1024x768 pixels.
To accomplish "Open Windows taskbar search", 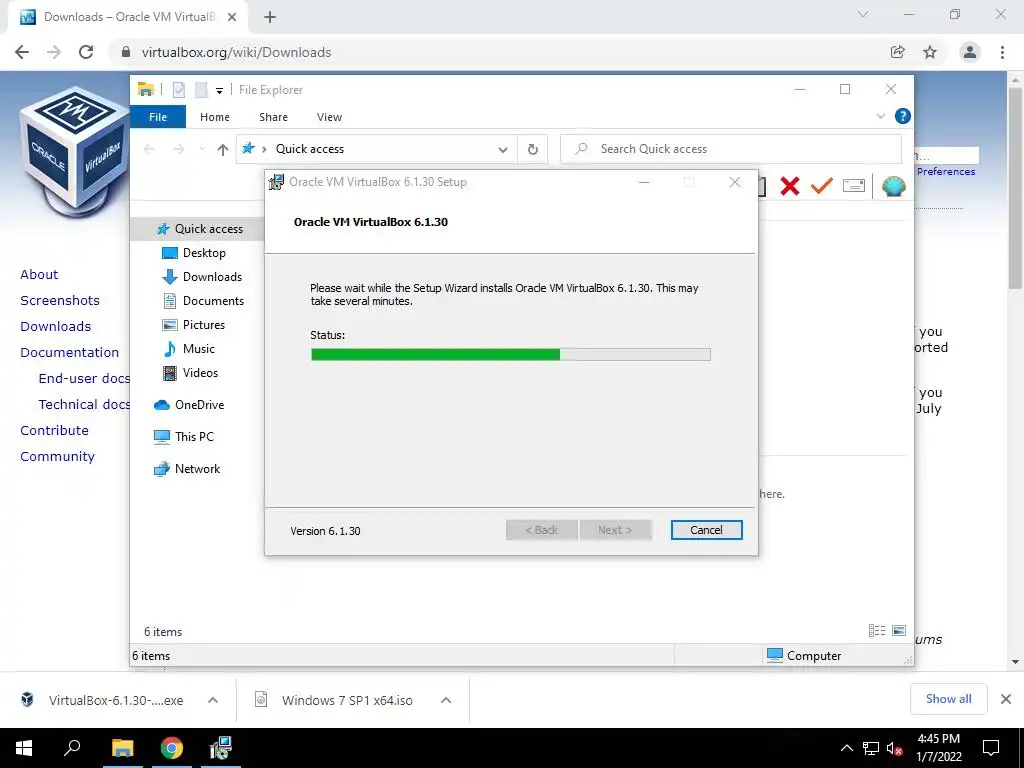I will click(72, 748).
